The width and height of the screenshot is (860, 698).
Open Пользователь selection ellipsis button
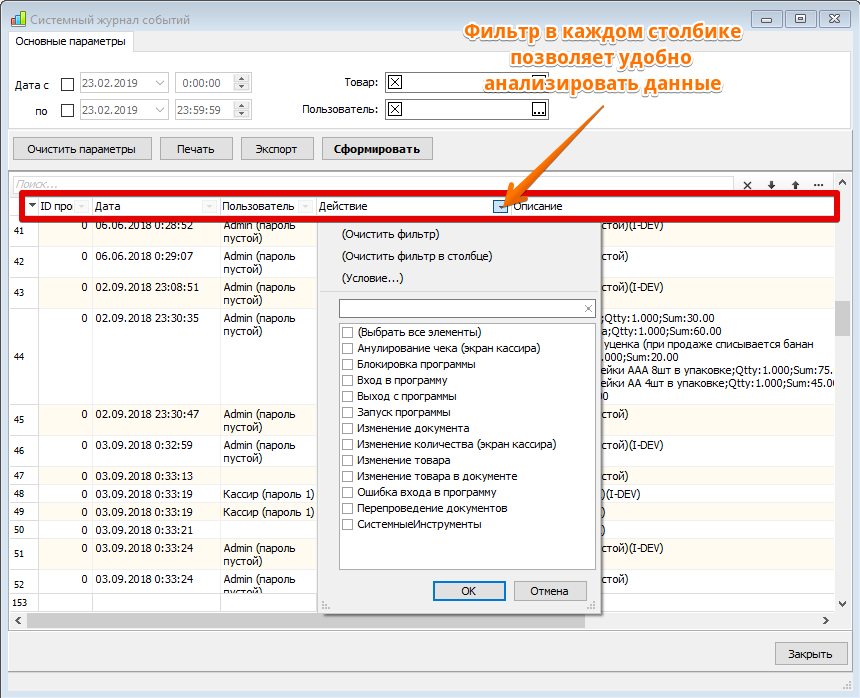[x=539, y=109]
